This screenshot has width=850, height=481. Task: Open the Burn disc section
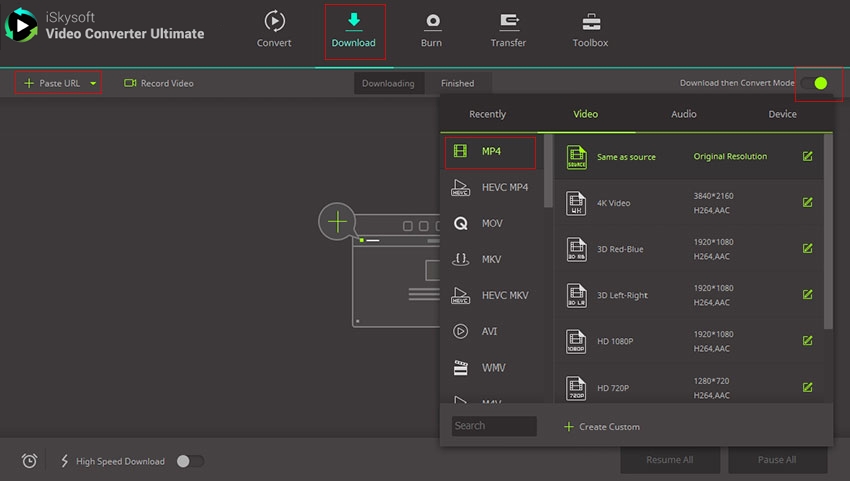coord(432,22)
